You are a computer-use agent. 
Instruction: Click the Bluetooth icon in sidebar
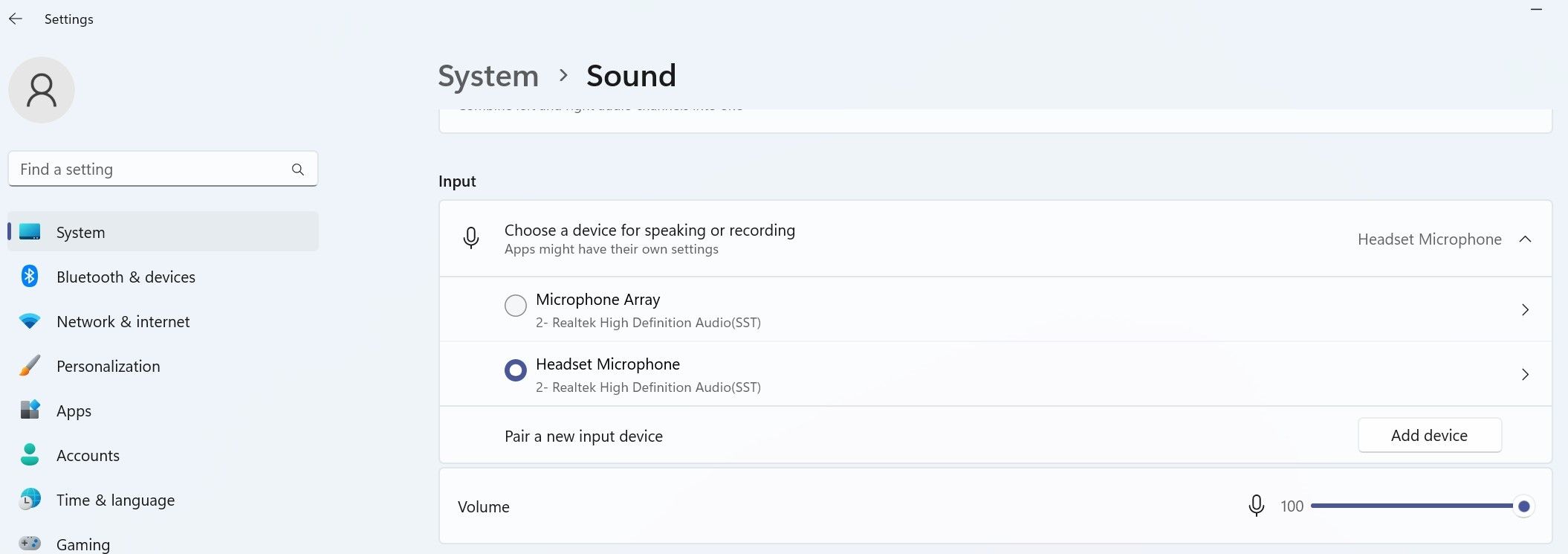[x=30, y=277]
